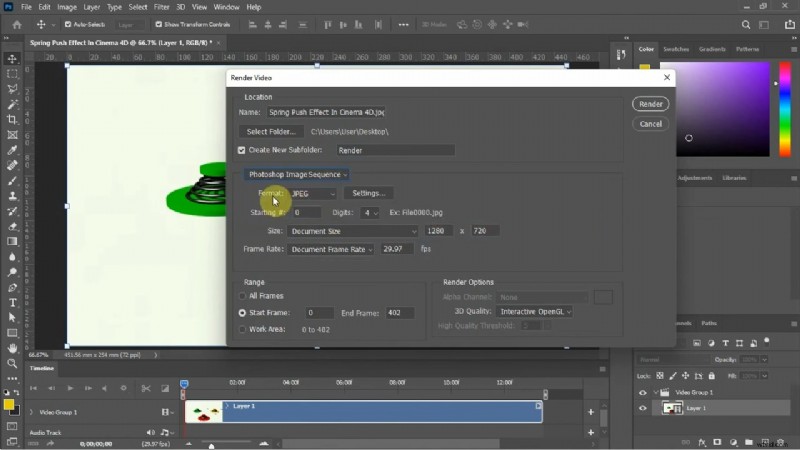Open the Document Size dropdown
800x450 pixels.
click(353, 231)
